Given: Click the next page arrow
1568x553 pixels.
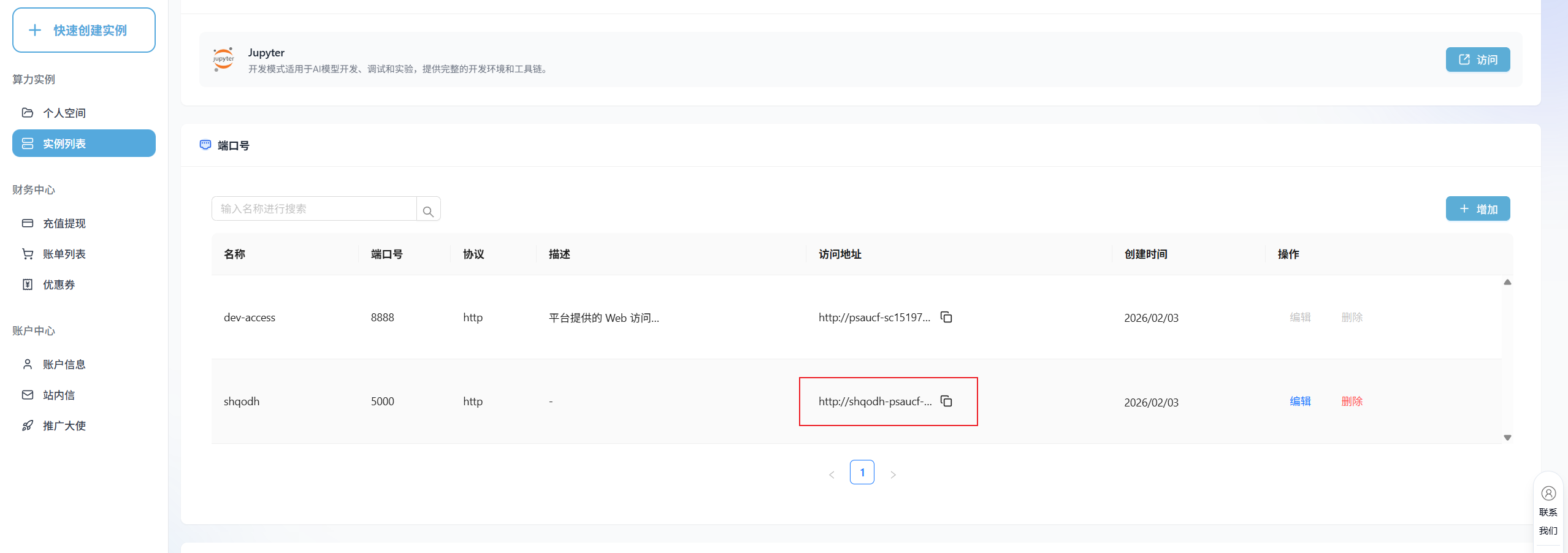Looking at the screenshot, I should 893,475.
